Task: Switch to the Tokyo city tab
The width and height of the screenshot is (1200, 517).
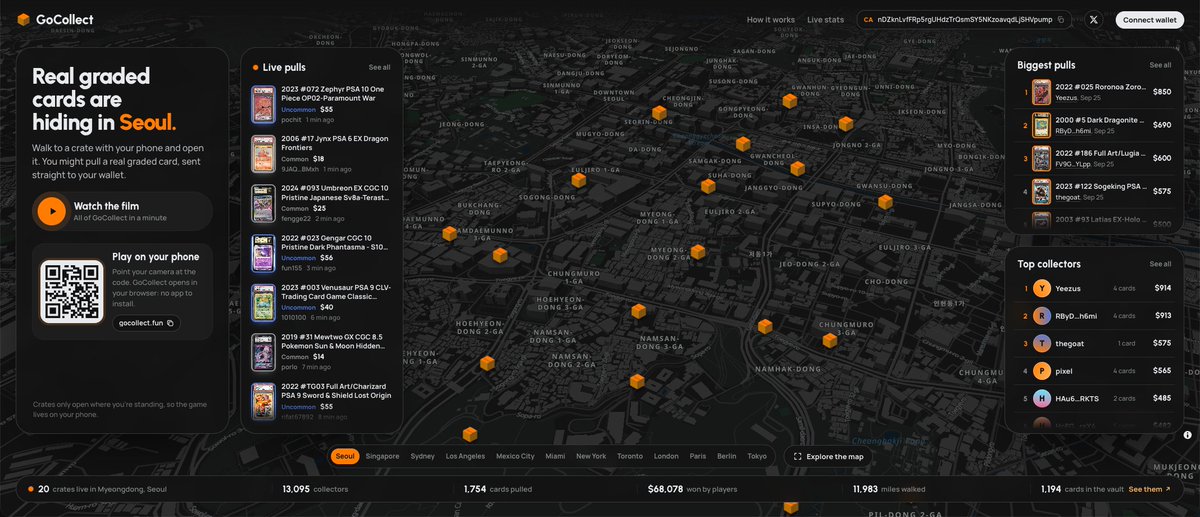Action: pyautogui.click(x=757, y=456)
